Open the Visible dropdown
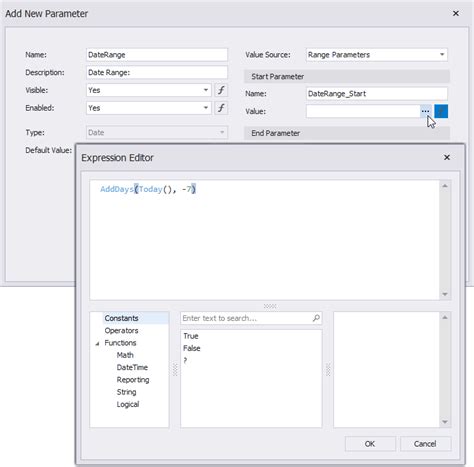 point(206,90)
